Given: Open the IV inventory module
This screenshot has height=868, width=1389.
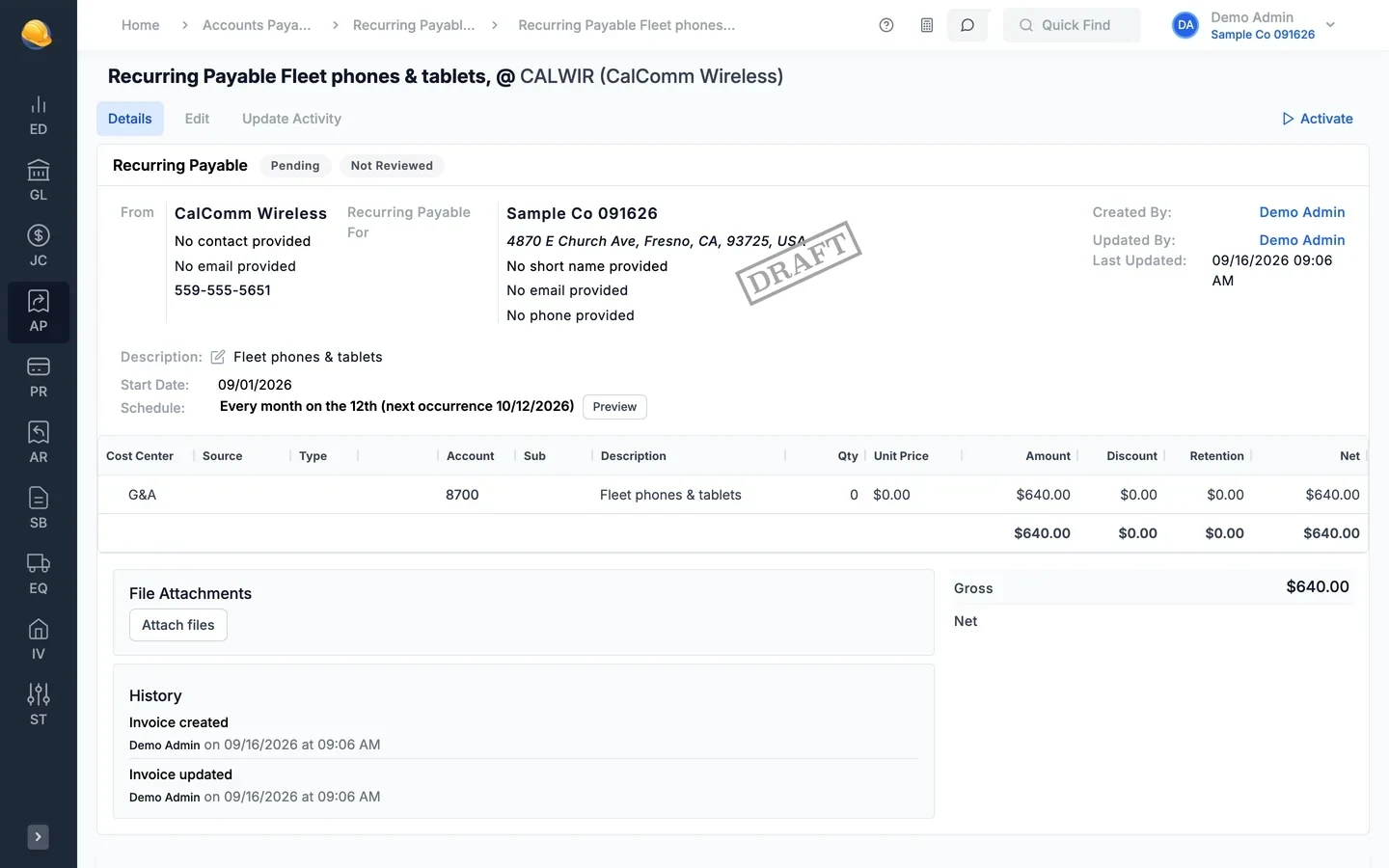Looking at the screenshot, I should (39, 640).
